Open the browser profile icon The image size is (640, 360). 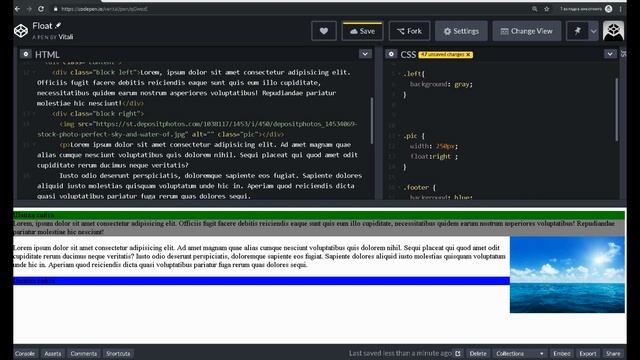point(609,9)
